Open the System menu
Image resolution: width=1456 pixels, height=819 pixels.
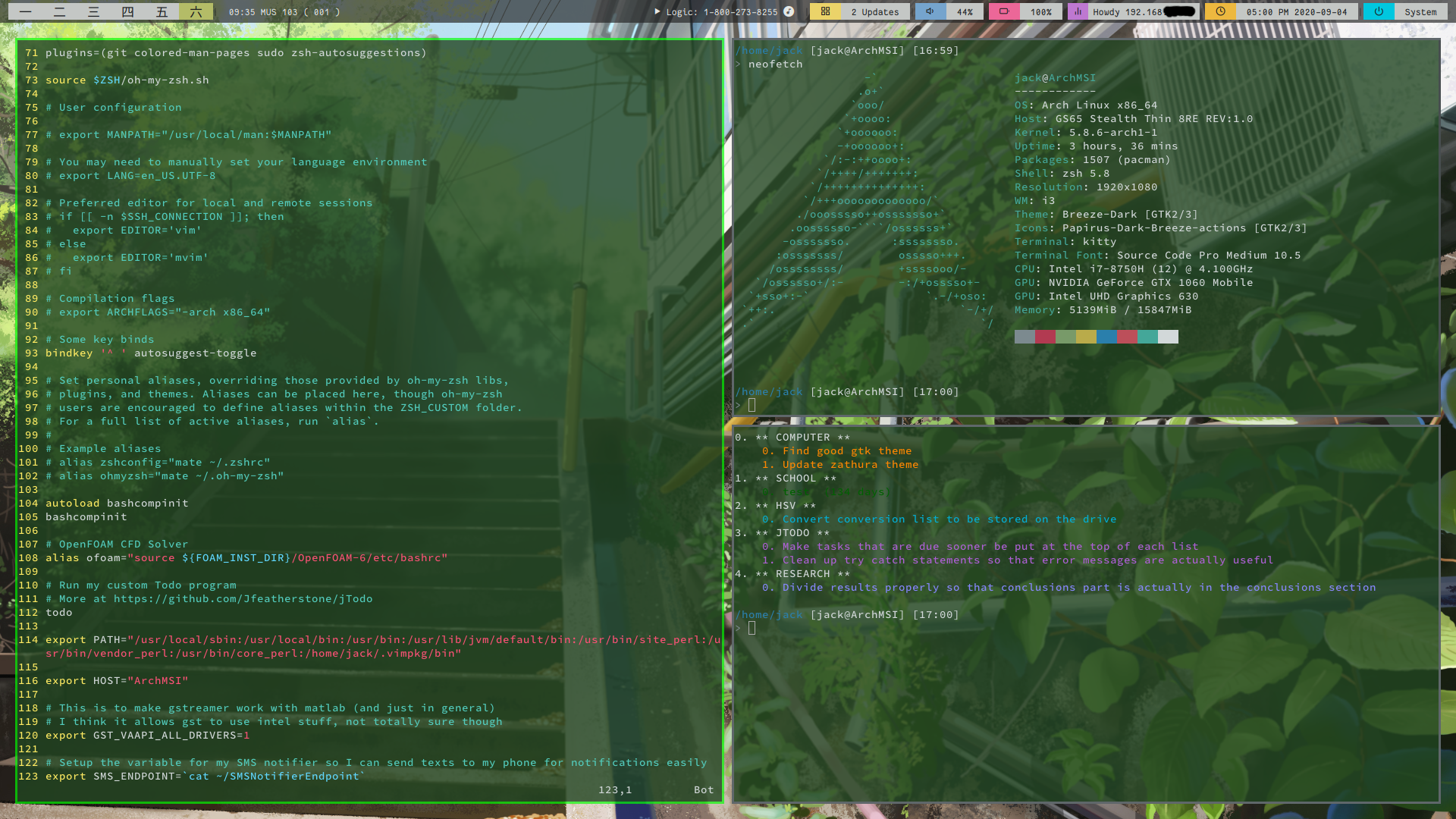click(1420, 12)
